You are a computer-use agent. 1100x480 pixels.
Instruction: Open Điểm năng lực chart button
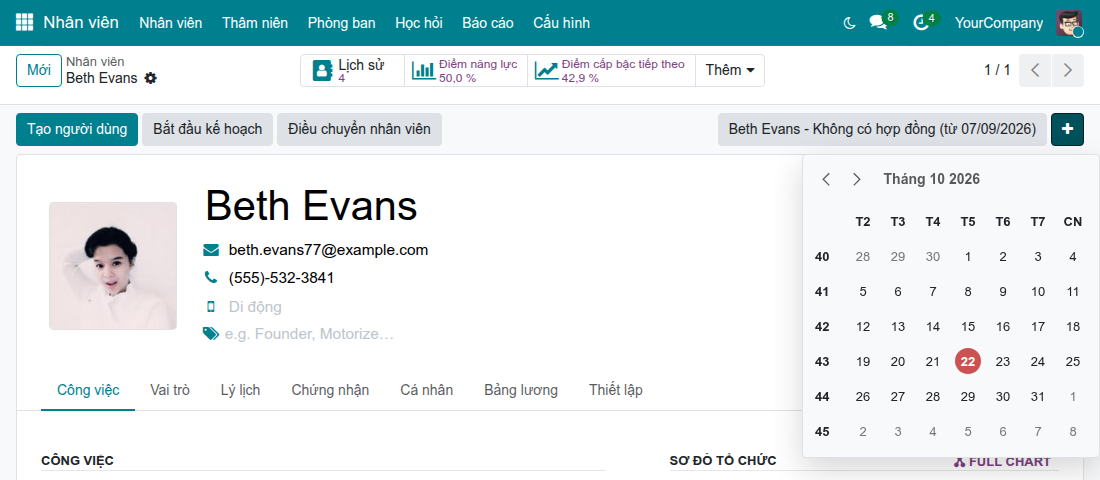point(466,70)
